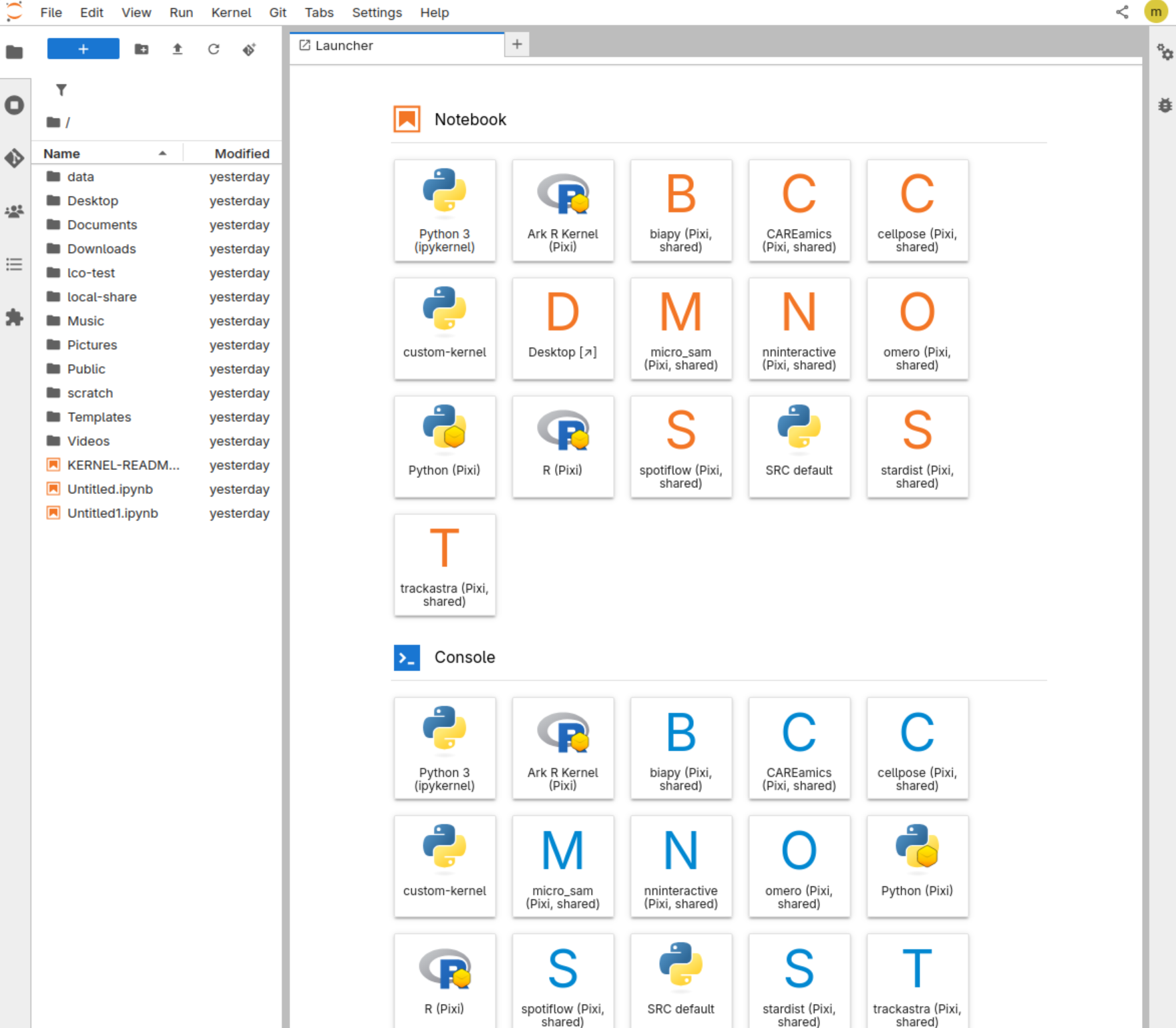Launch Python 3 (ipykernel) notebook
The width and height of the screenshot is (1176, 1028).
click(x=445, y=210)
